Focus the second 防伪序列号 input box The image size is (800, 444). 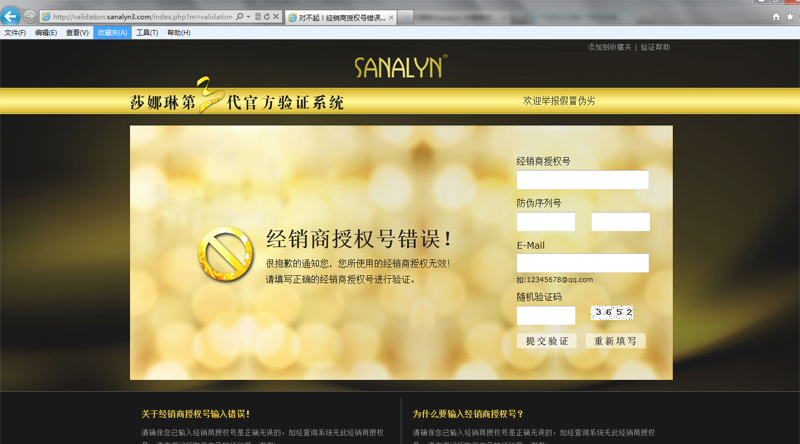(620, 222)
